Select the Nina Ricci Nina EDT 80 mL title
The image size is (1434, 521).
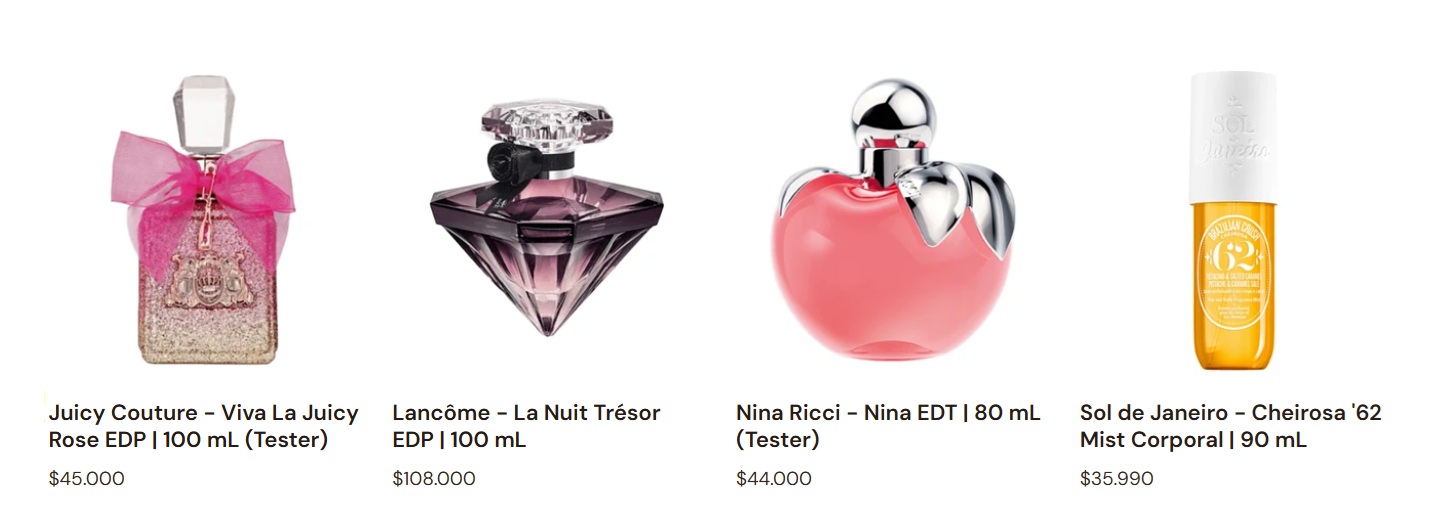(888, 426)
